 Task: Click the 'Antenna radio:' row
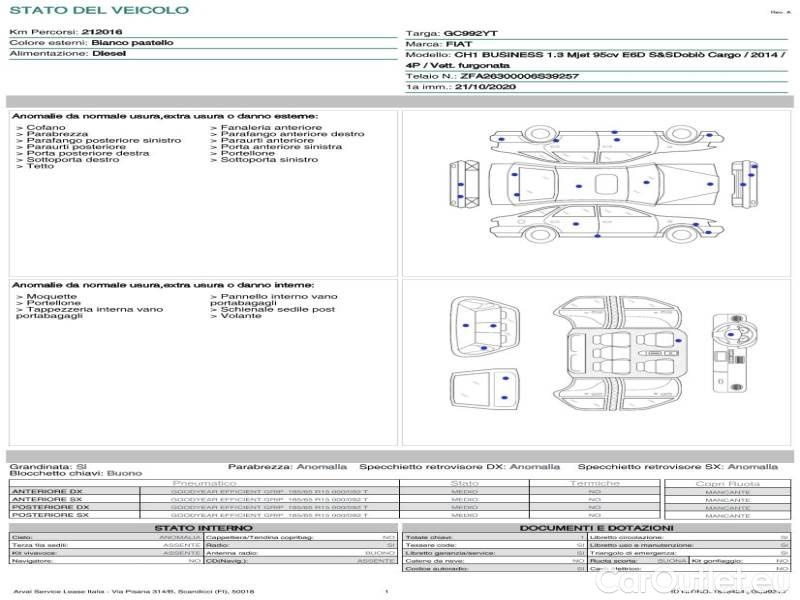[301, 553]
